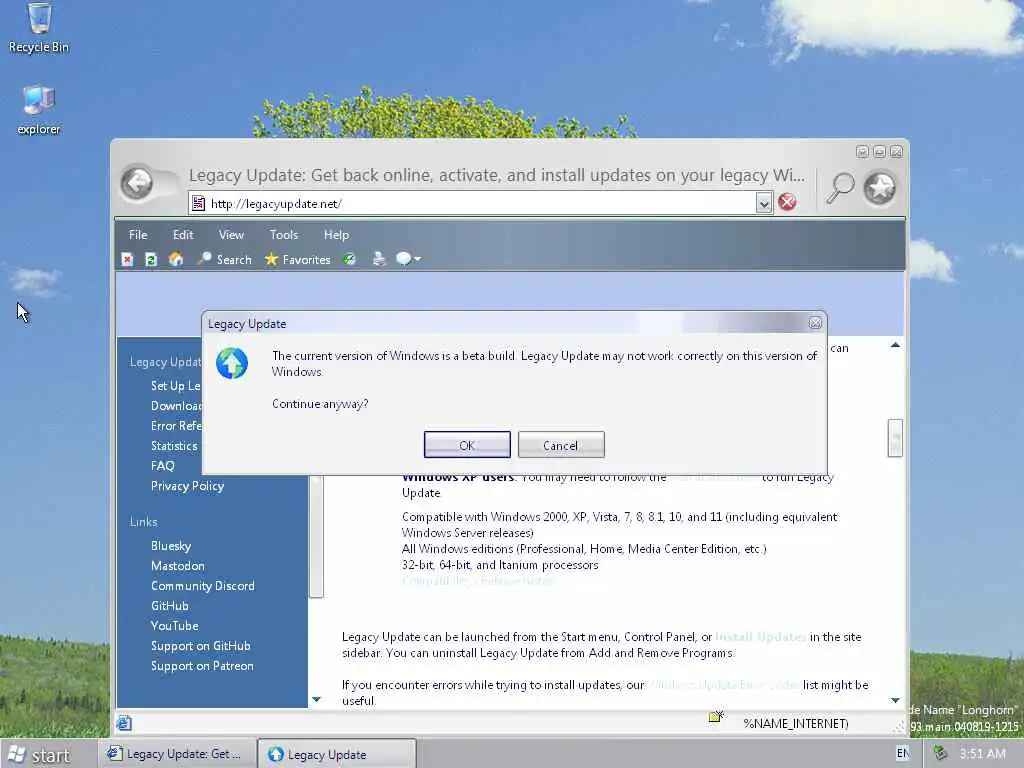
Task: Open the File menu
Action: pyautogui.click(x=138, y=235)
